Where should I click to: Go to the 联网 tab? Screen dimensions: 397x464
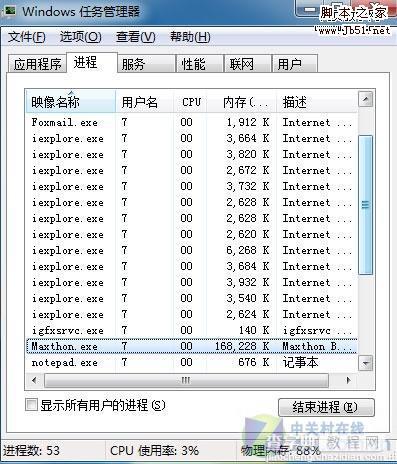(247, 64)
